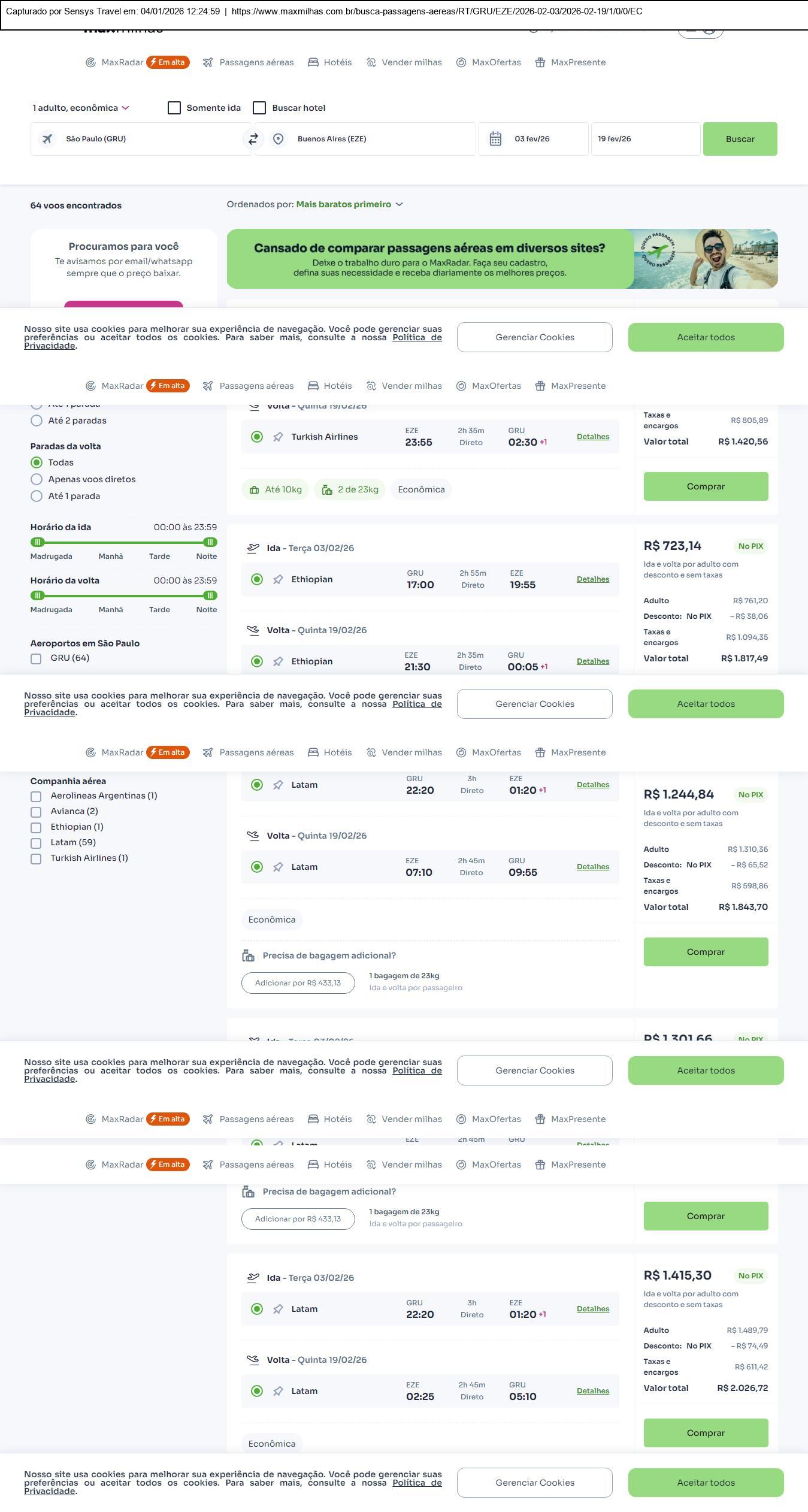Click the MaxRadar promotional banner
Viewport: 808px width, 1512px height.
pyautogui.click(x=502, y=259)
